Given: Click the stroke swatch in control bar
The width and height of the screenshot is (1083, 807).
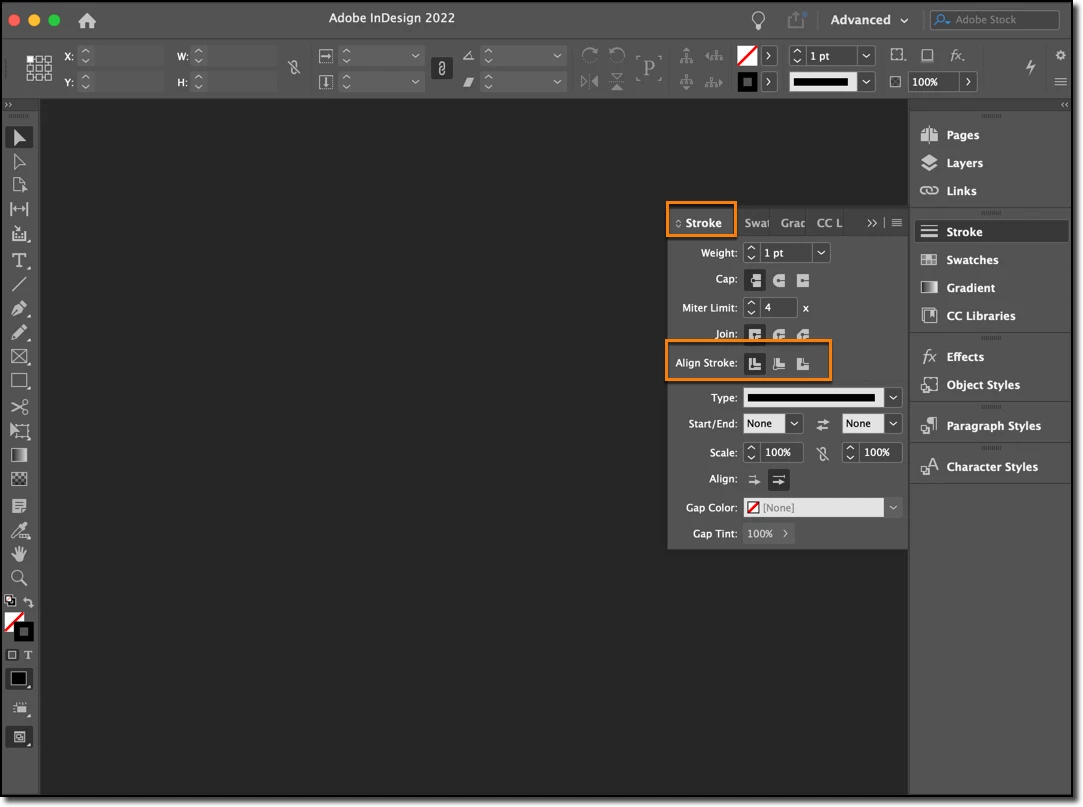Looking at the screenshot, I should point(747,82).
